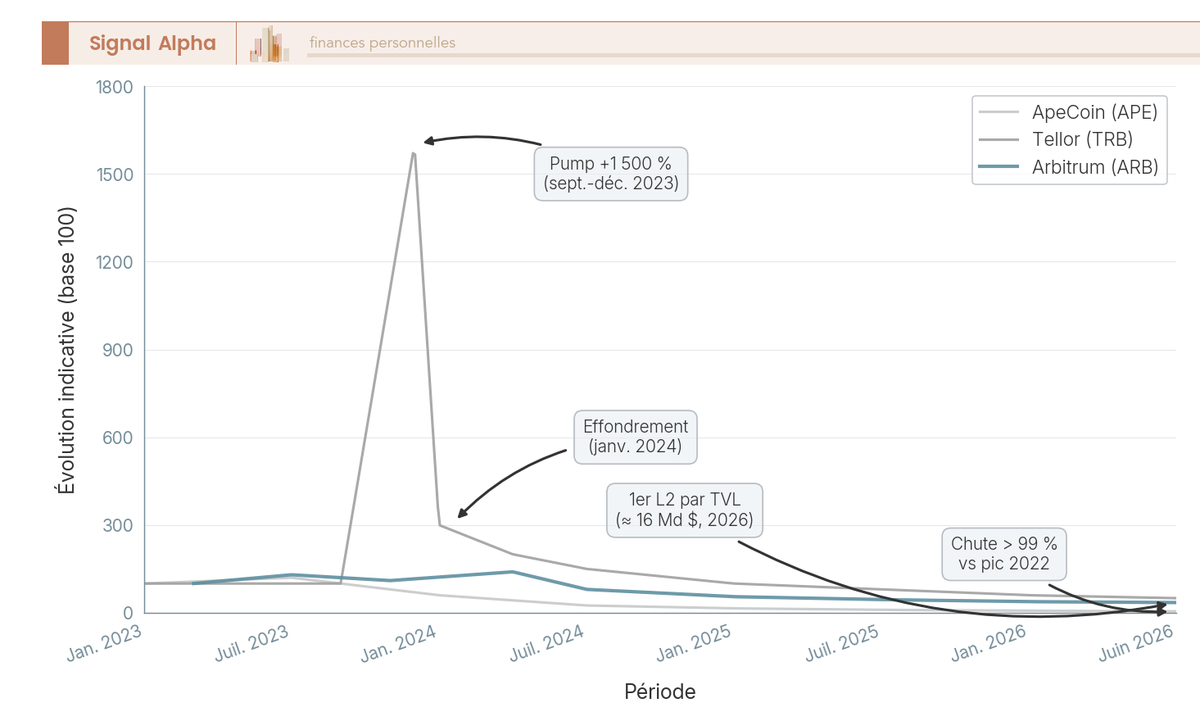The image size is (1200, 721).
Task: Toggle Arbitrum (ARB) legend entry
Action: [1070, 168]
